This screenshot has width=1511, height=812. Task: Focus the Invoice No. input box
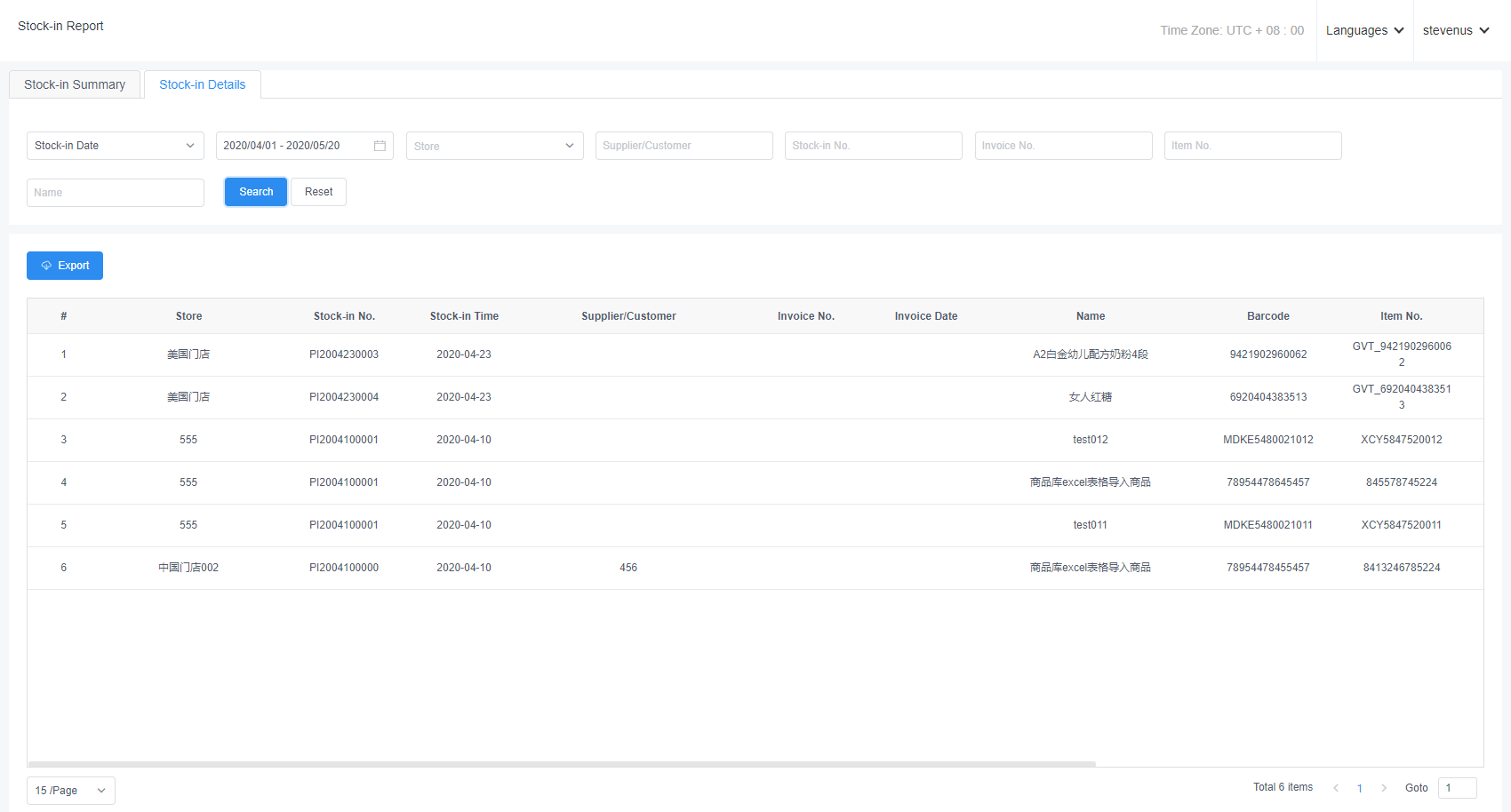1063,146
